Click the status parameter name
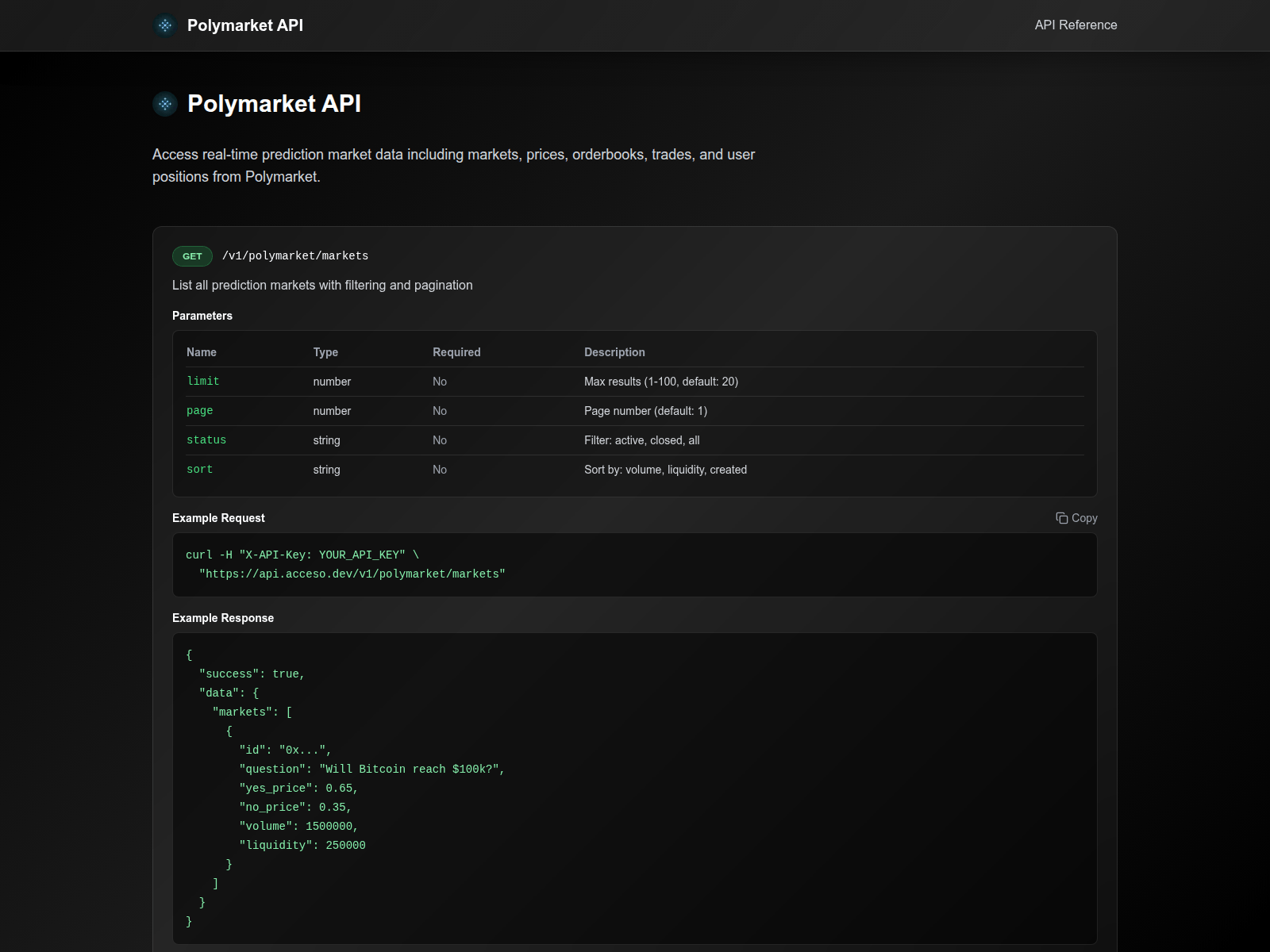The height and width of the screenshot is (952, 1270). 206,440
